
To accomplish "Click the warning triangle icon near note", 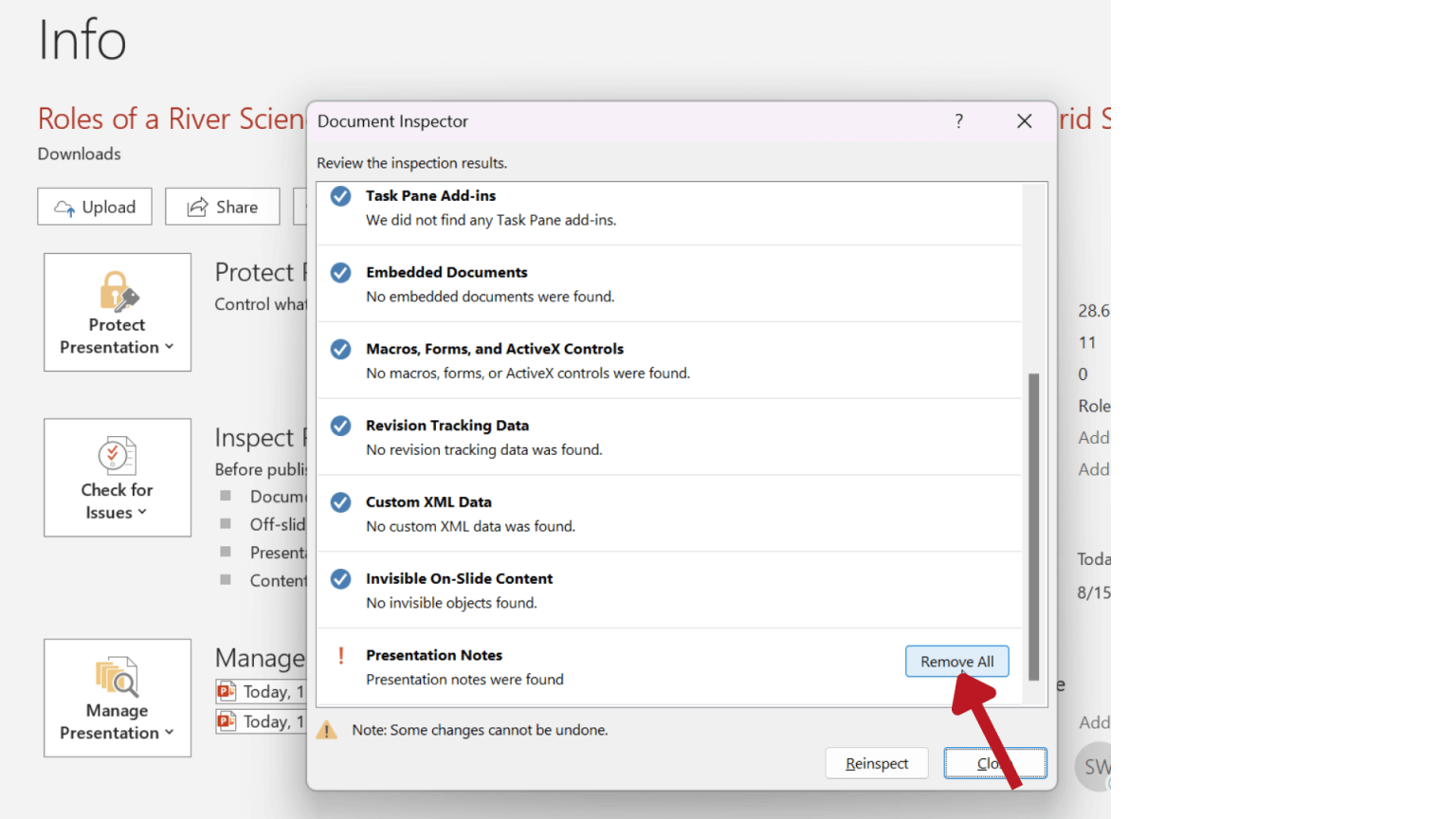I will (327, 730).
